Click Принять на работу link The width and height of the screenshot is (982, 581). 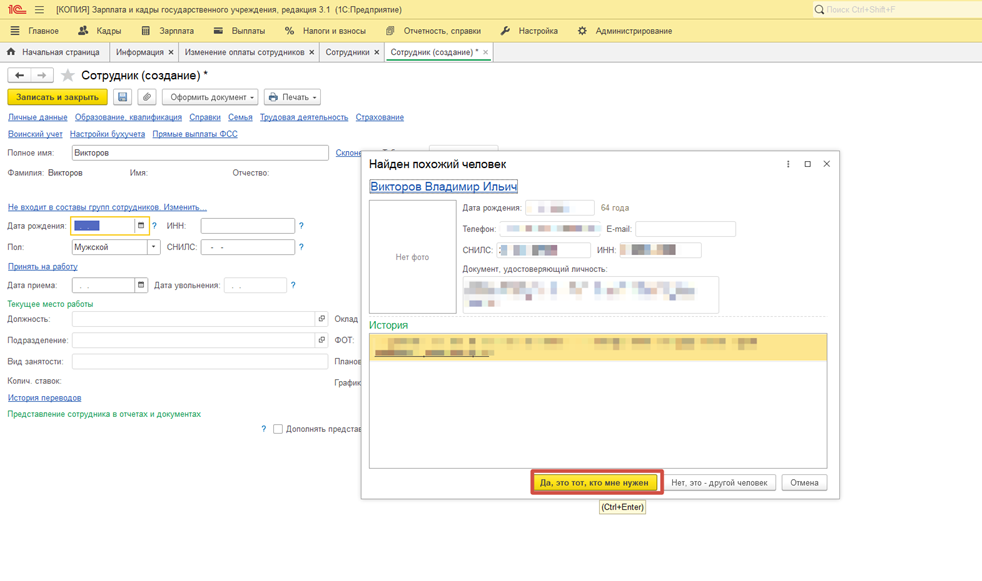point(43,267)
